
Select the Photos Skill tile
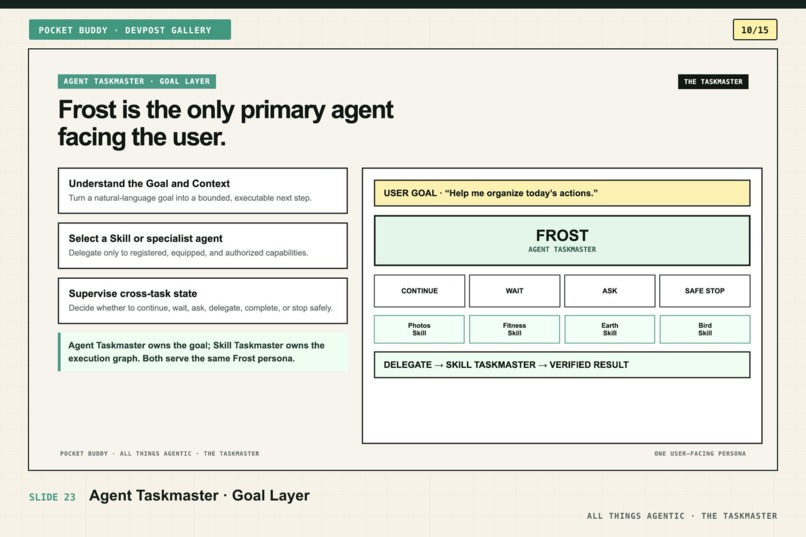click(419, 329)
